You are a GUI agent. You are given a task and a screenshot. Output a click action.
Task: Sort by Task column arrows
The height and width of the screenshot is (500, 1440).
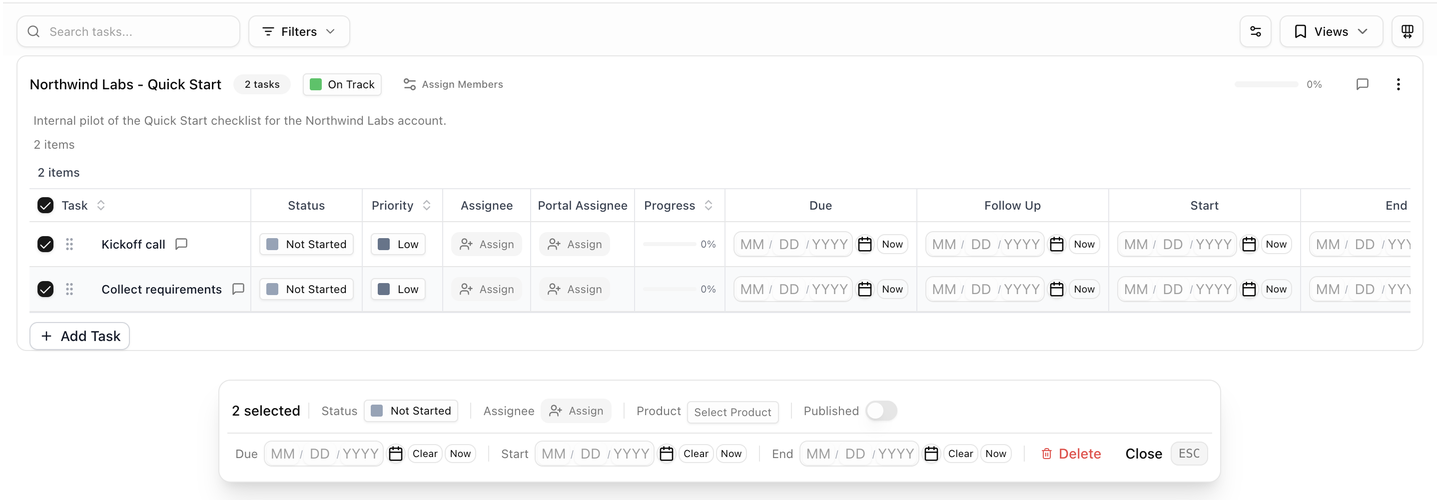101,205
